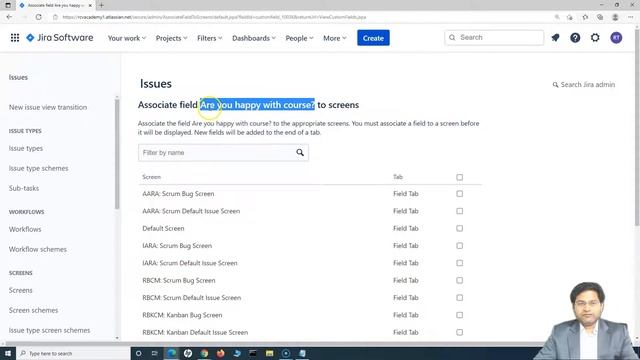640x360 pixels.
Task: Open Issue type screen schemes link
Action: coord(49,331)
